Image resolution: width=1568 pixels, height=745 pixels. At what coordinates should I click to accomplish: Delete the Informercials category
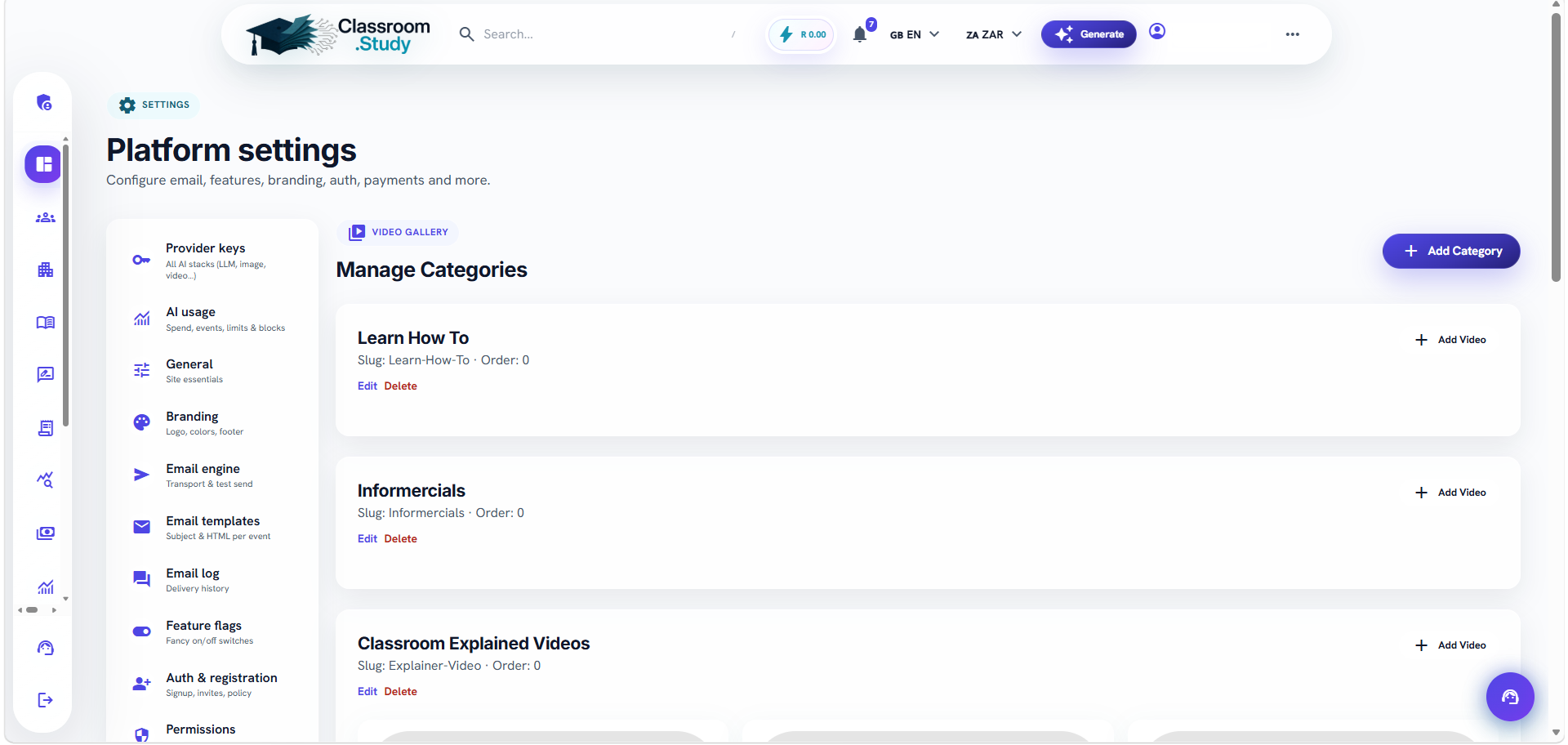pyautogui.click(x=400, y=538)
